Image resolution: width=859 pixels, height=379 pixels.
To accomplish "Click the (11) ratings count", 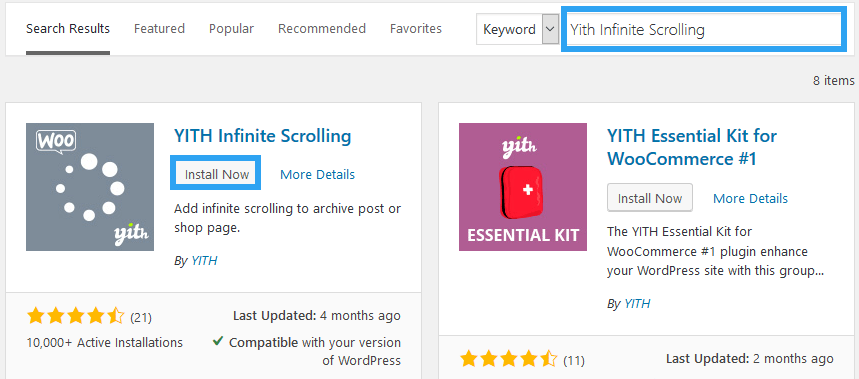I will tap(574, 360).
